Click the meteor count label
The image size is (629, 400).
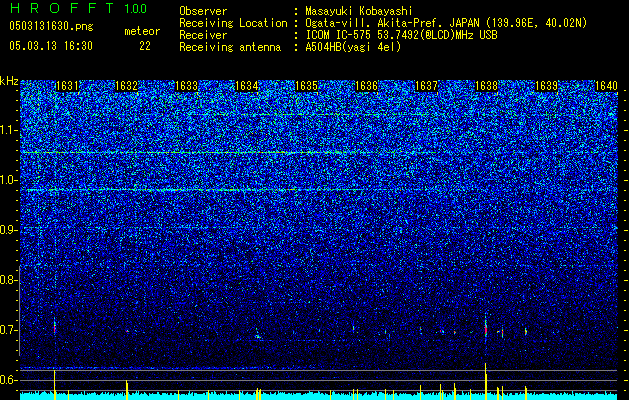pyautogui.click(x=142, y=31)
